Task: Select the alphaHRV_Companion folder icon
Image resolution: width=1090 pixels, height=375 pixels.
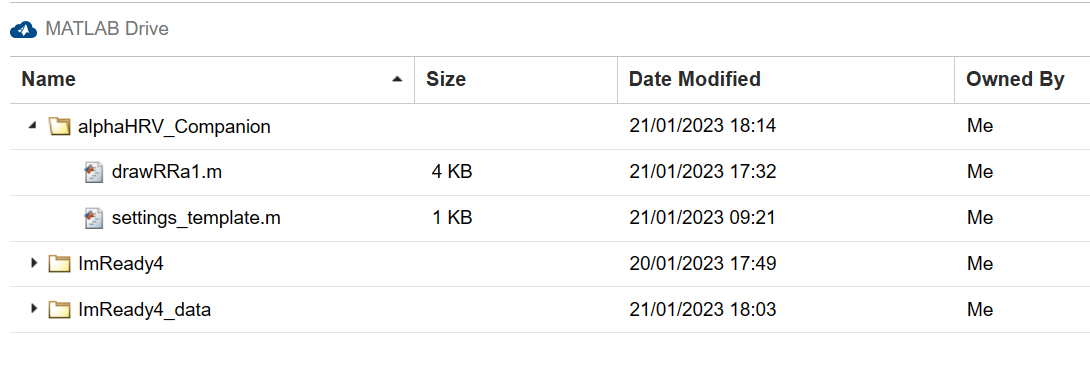Action: point(60,127)
